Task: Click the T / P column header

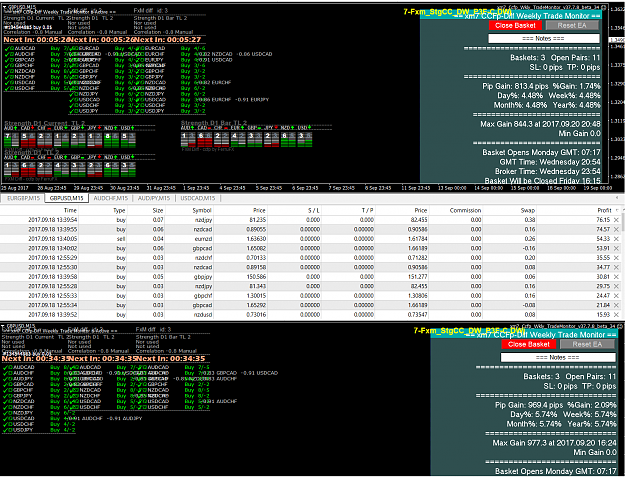Action: 348,210
